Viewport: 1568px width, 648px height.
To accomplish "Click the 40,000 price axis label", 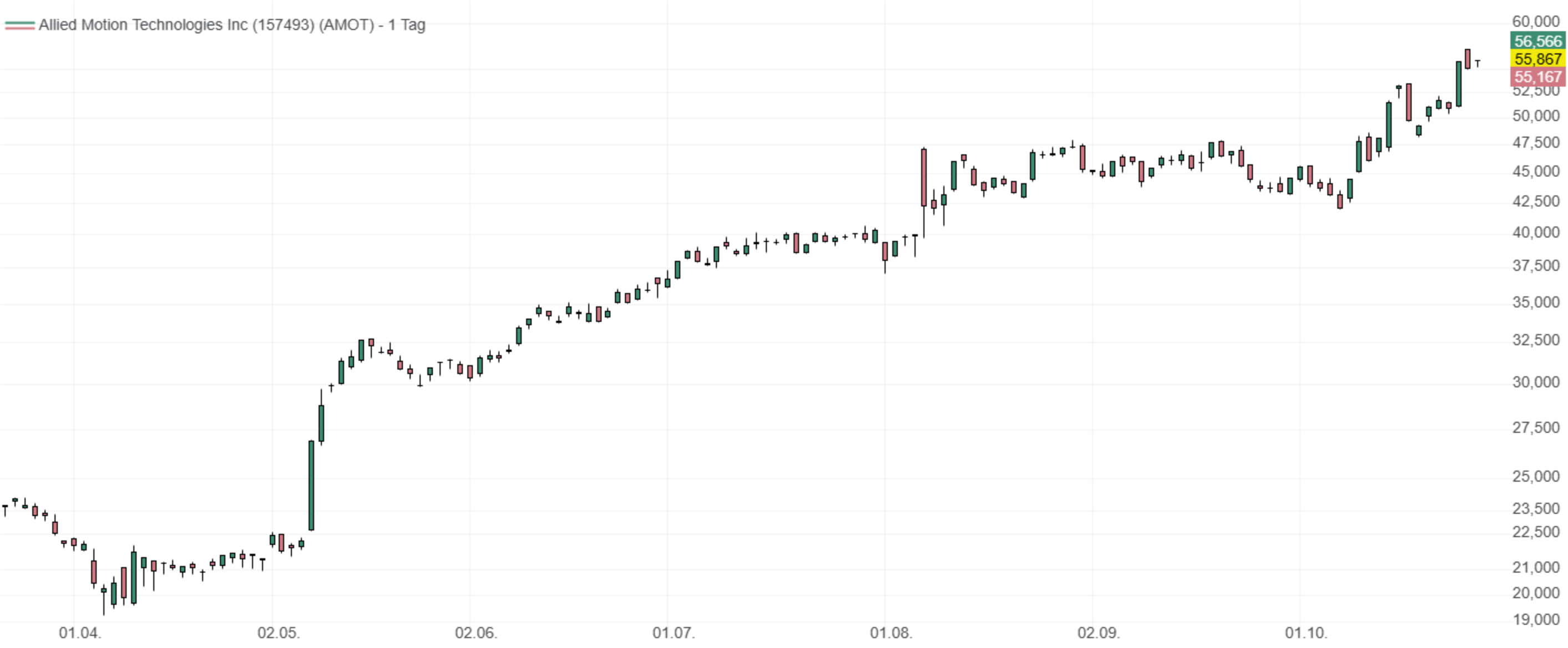I will click(x=1535, y=232).
